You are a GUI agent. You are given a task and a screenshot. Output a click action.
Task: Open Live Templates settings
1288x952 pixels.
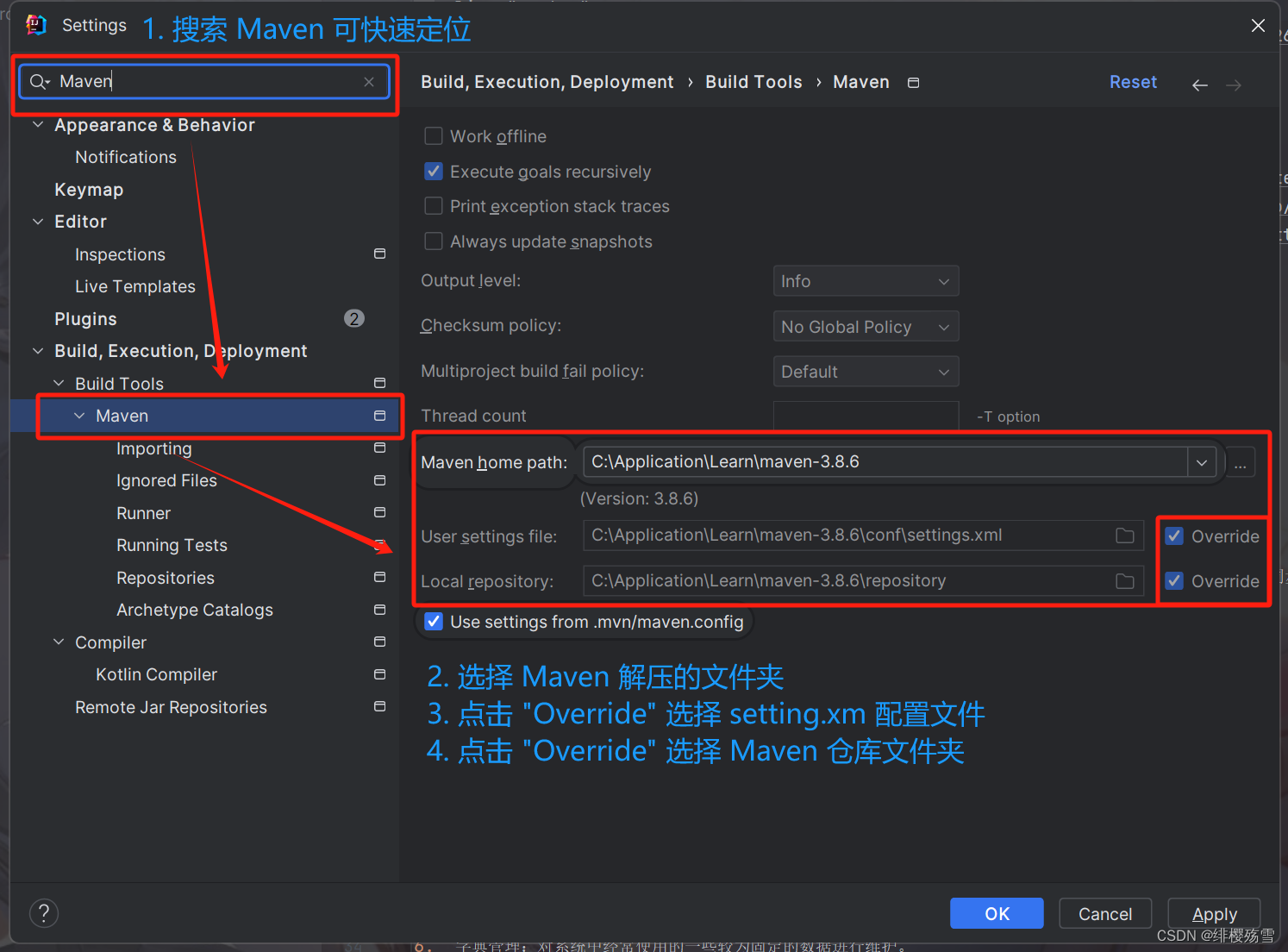[x=135, y=286]
